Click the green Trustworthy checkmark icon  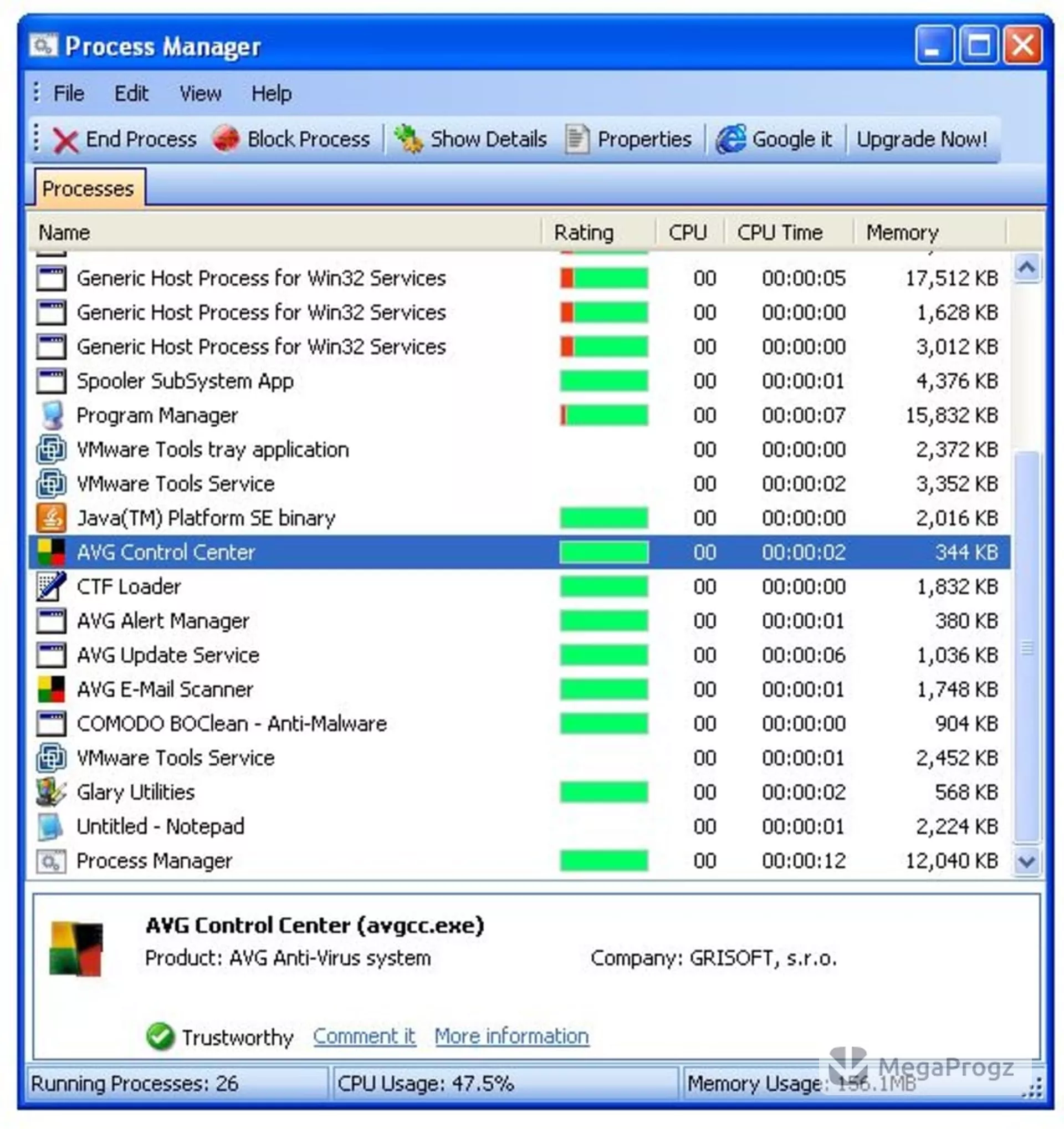click(160, 1036)
